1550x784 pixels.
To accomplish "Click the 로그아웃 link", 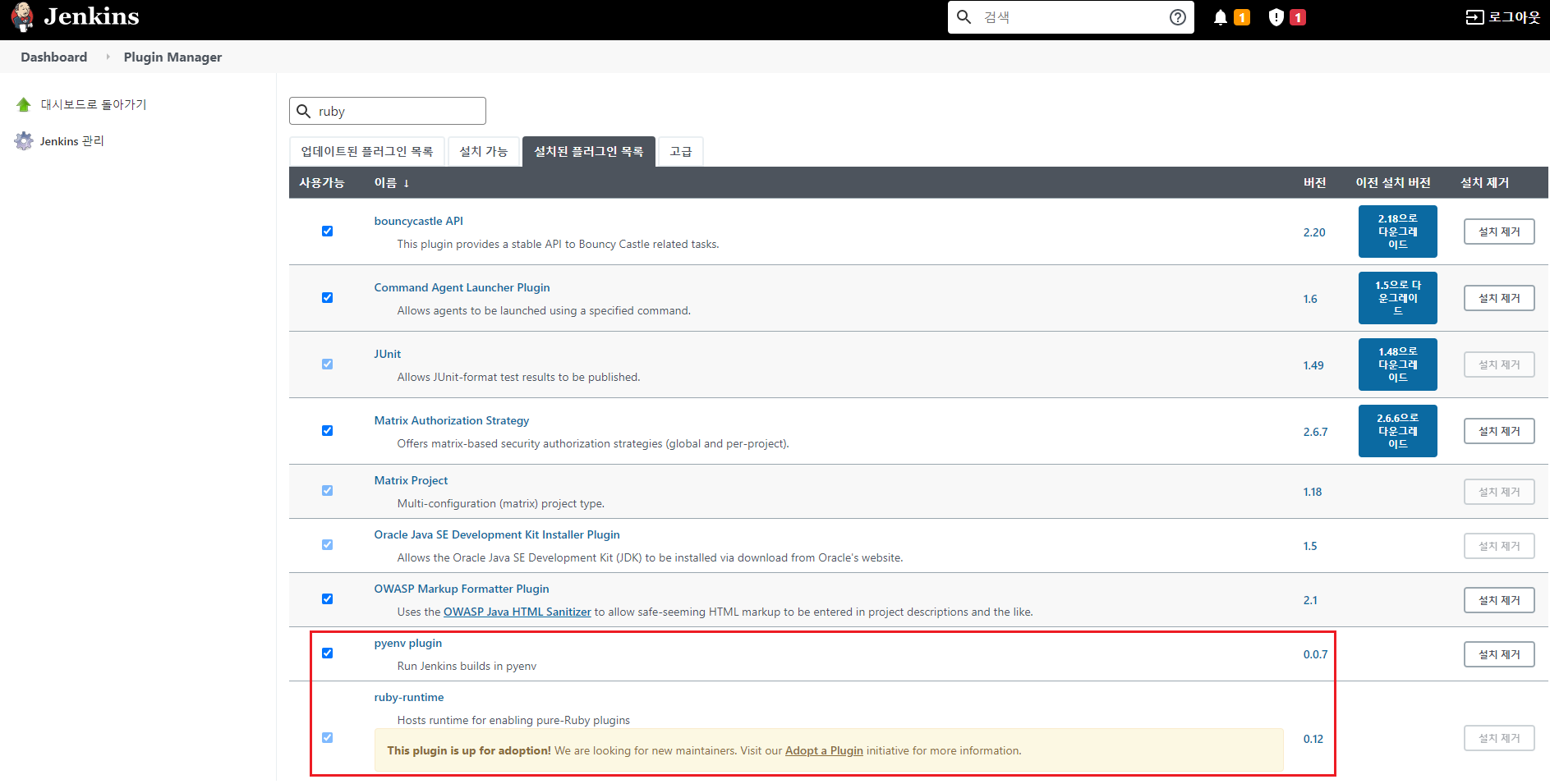I will [1514, 17].
